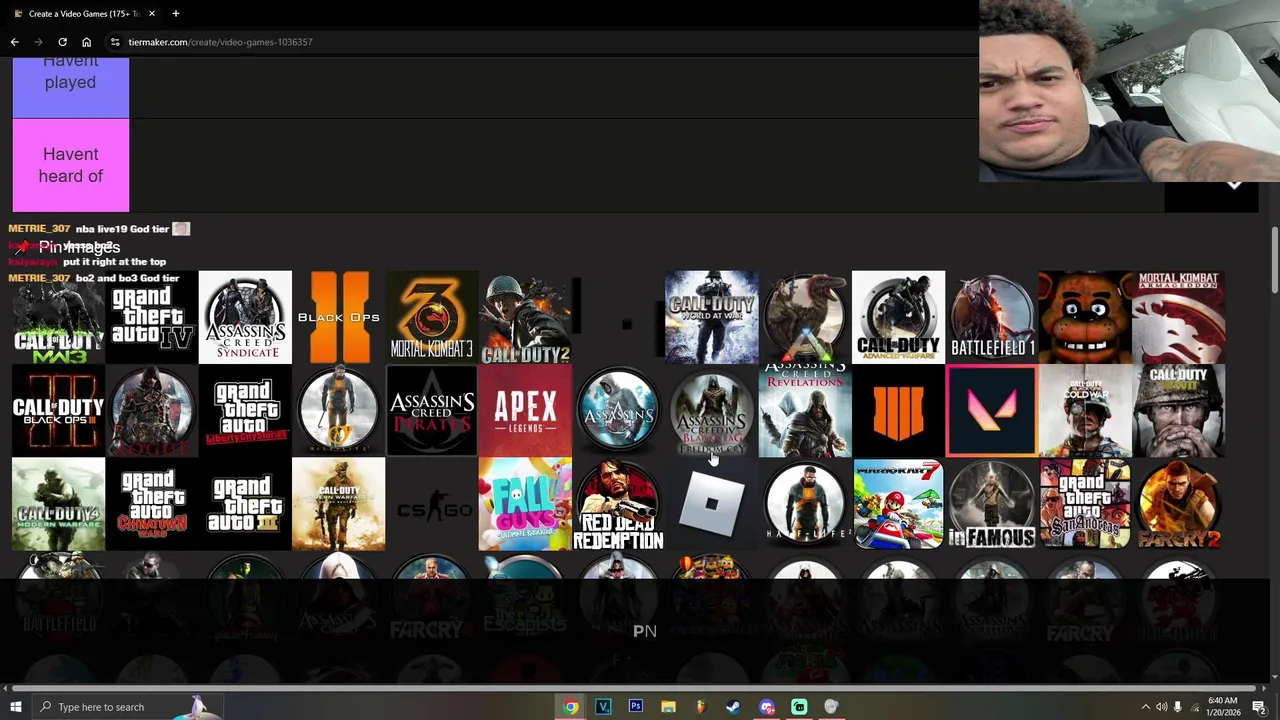Click the 'Type here to search' box

tap(128, 707)
